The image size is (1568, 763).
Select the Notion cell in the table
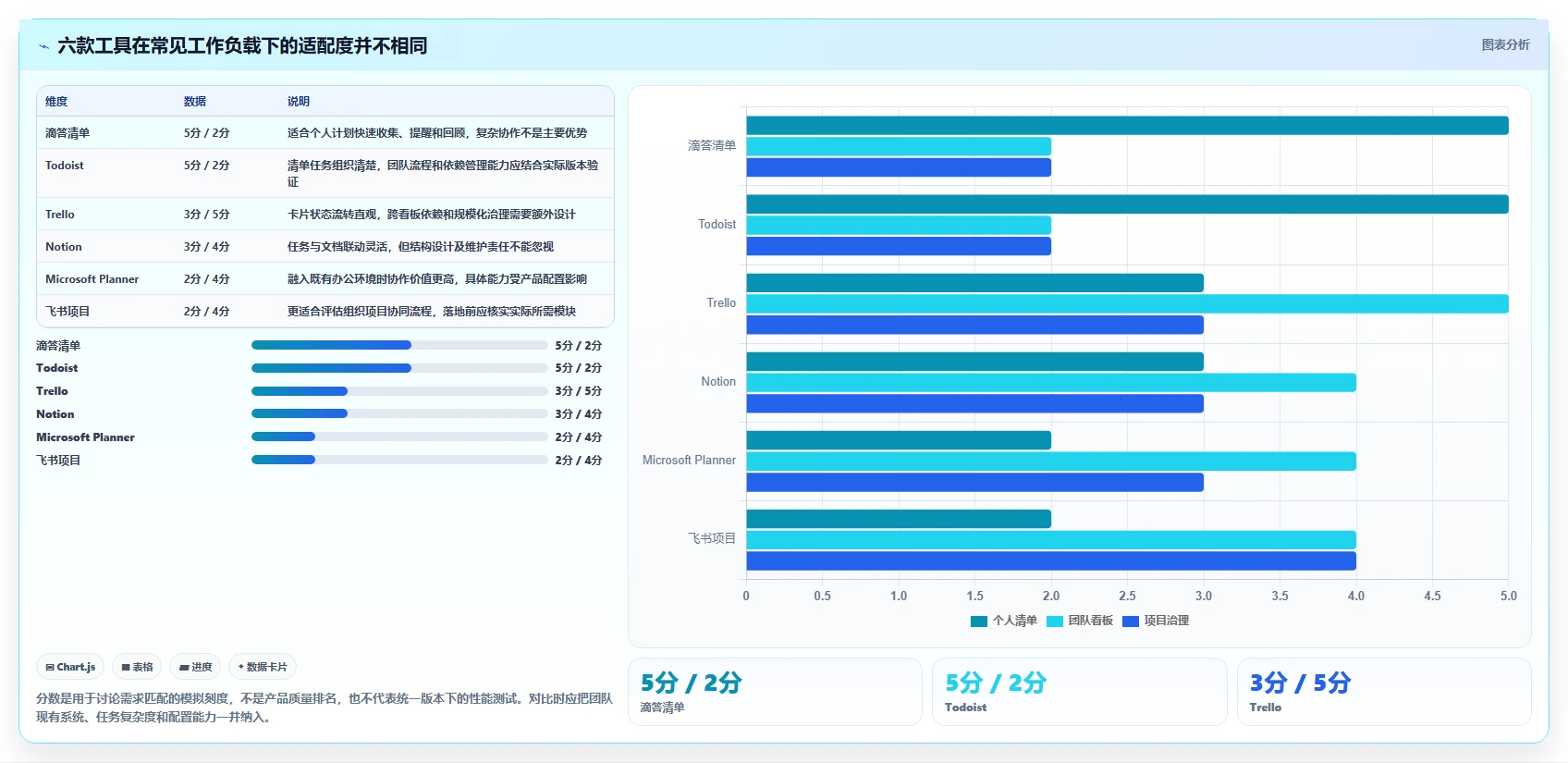click(x=64, y=247)
